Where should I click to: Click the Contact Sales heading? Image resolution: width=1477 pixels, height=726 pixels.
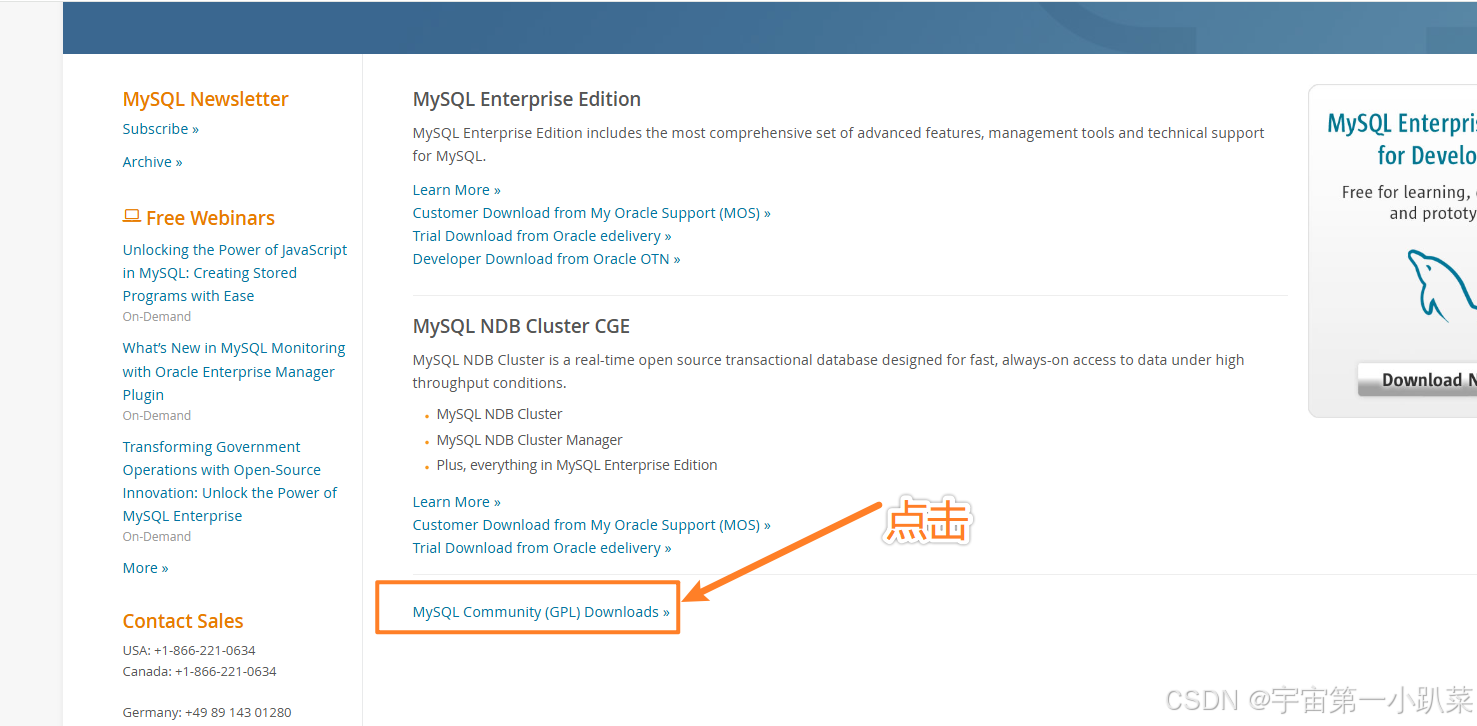(183, 621)
